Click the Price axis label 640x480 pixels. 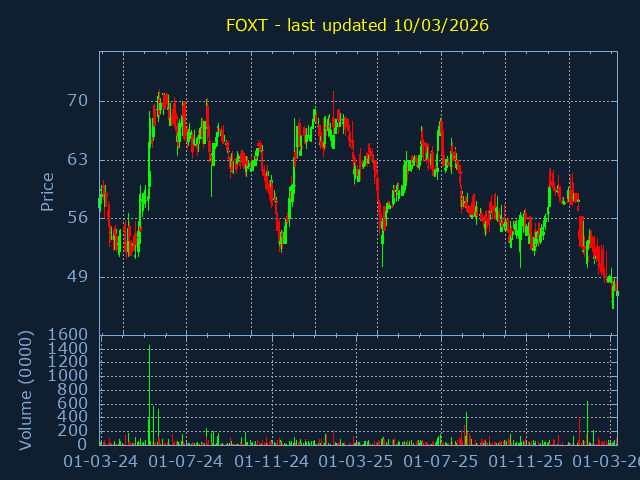[x=47, y=191]
